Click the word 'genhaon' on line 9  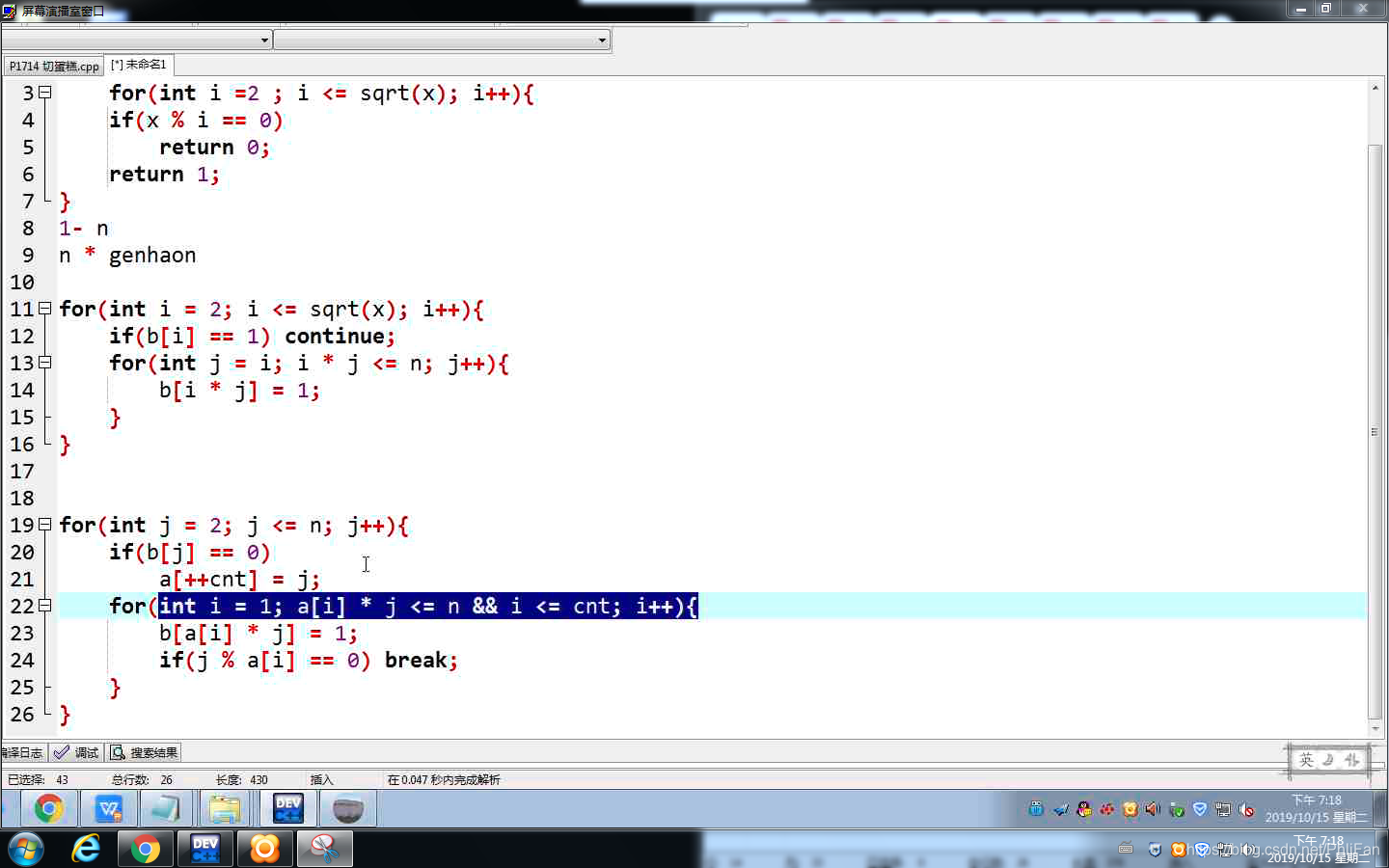152,256
